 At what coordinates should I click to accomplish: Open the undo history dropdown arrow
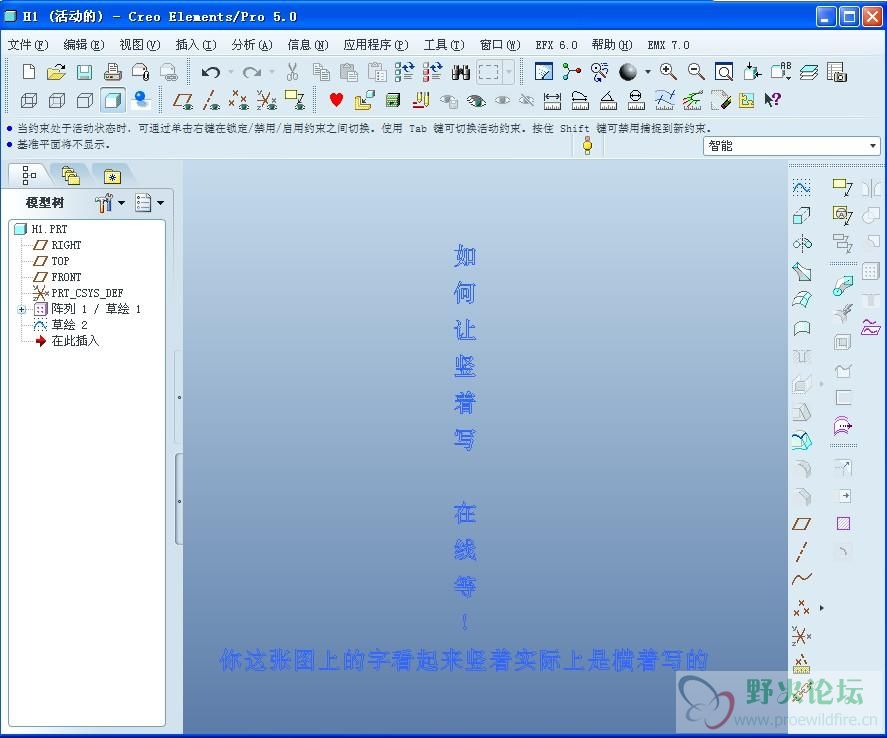click(x=231, y=72)
